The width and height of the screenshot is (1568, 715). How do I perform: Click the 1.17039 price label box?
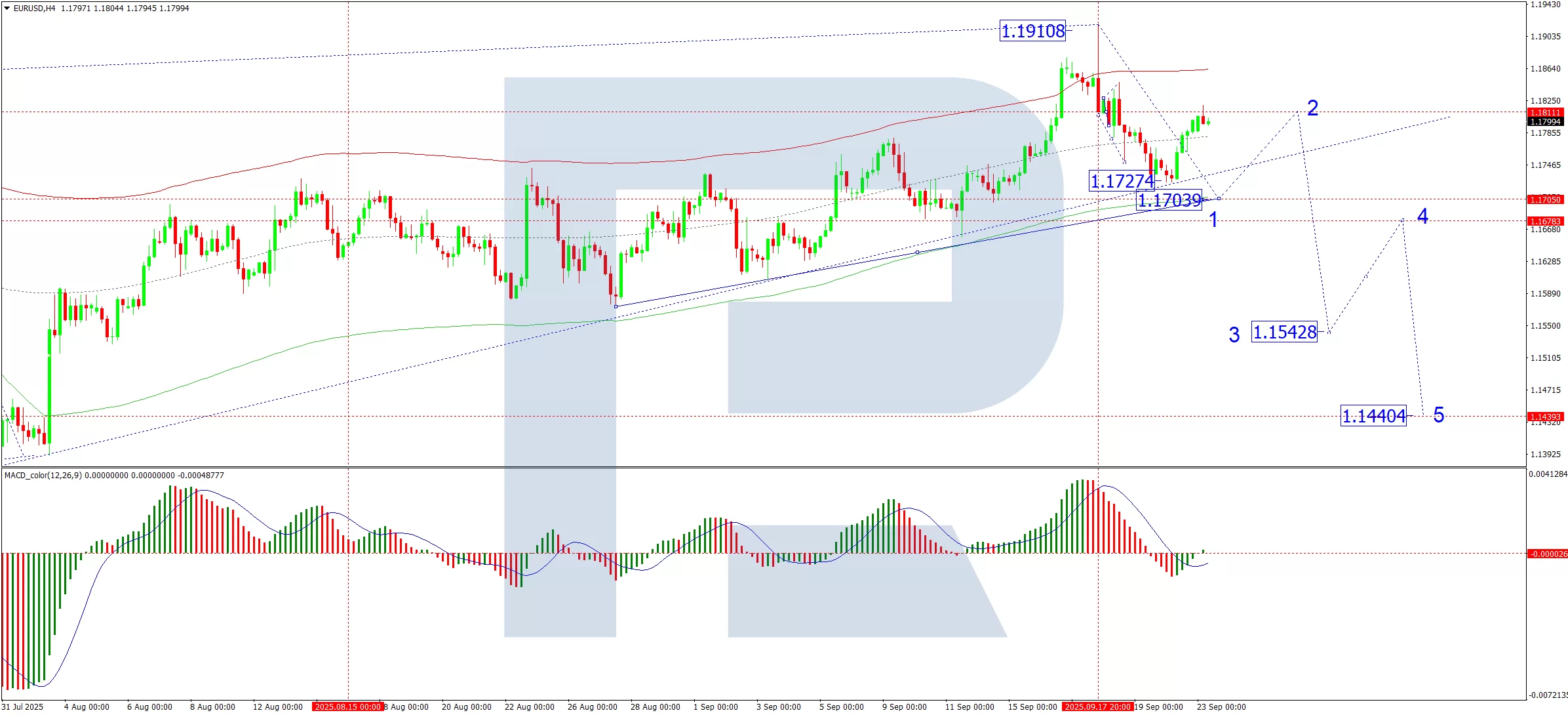click(x=1169, y=200)
